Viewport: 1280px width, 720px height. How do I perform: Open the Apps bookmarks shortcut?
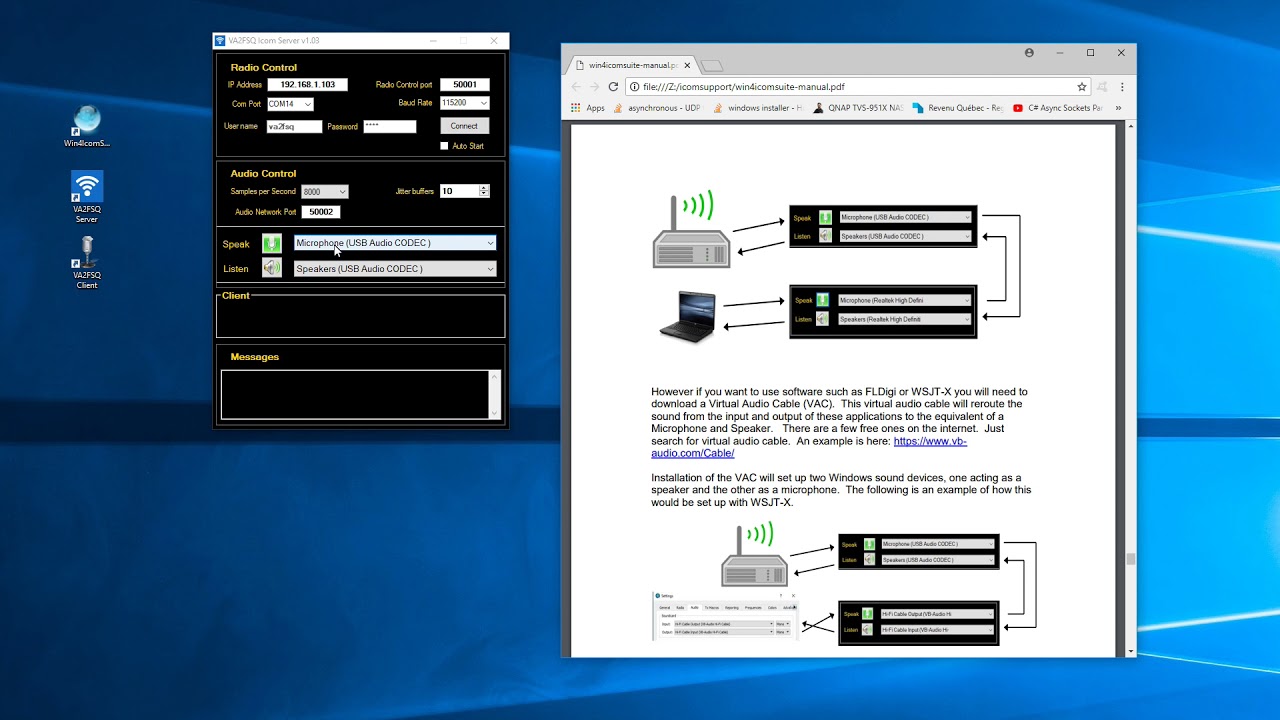tap(588, 108)
